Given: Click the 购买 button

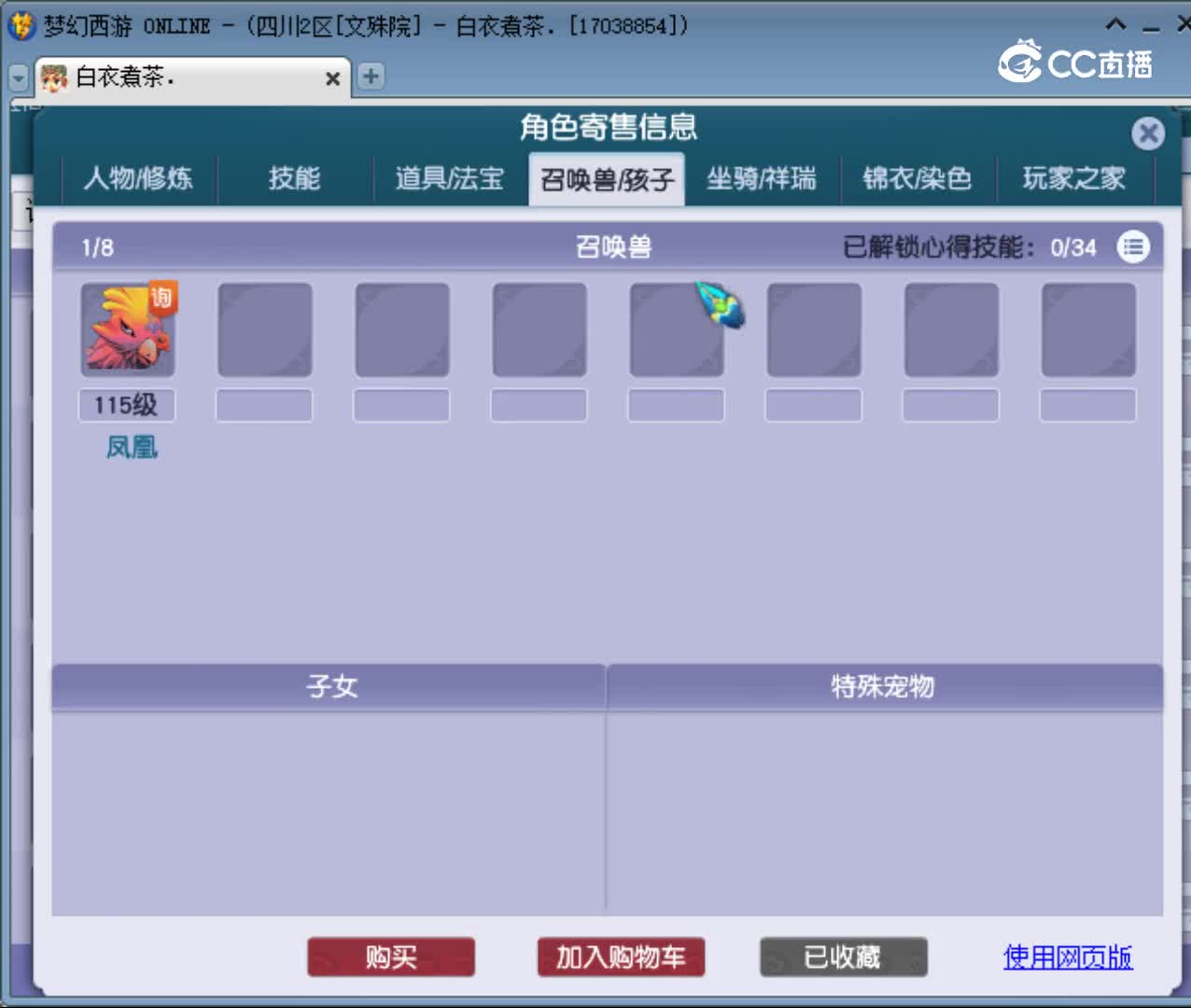Looking at the screenshot, I should (391, 958).
